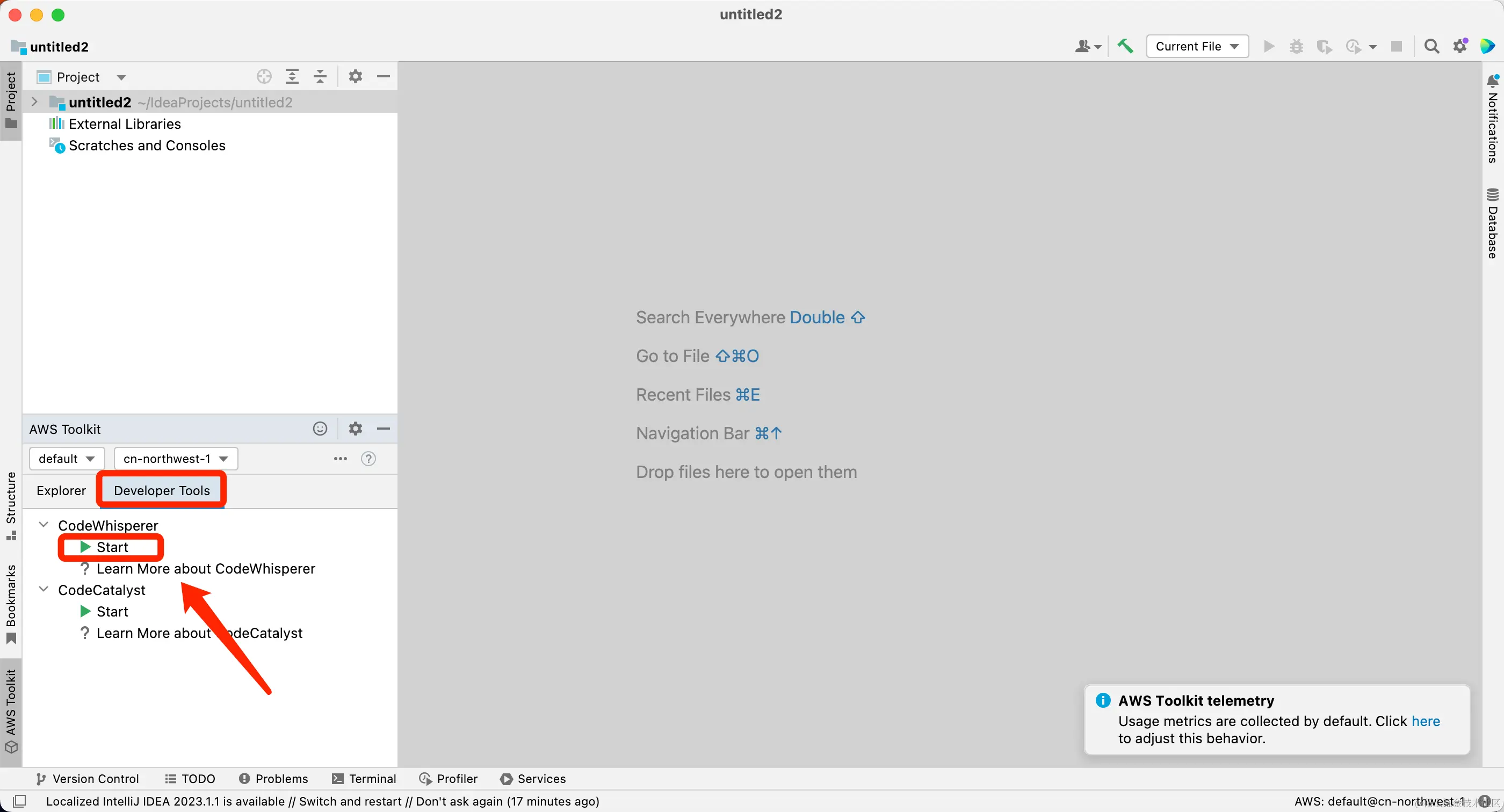
Task: Toggle the Structure tool window stripe
Action: pyautogui.click(x=11, y=505)
